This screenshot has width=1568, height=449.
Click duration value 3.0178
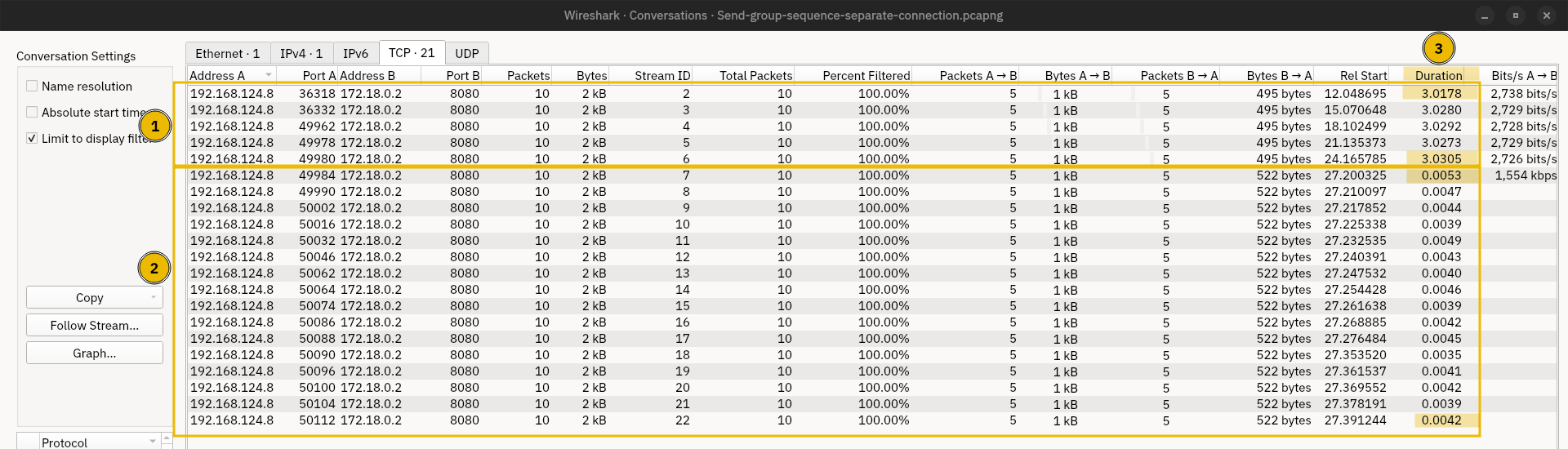tap(1441, 93)
